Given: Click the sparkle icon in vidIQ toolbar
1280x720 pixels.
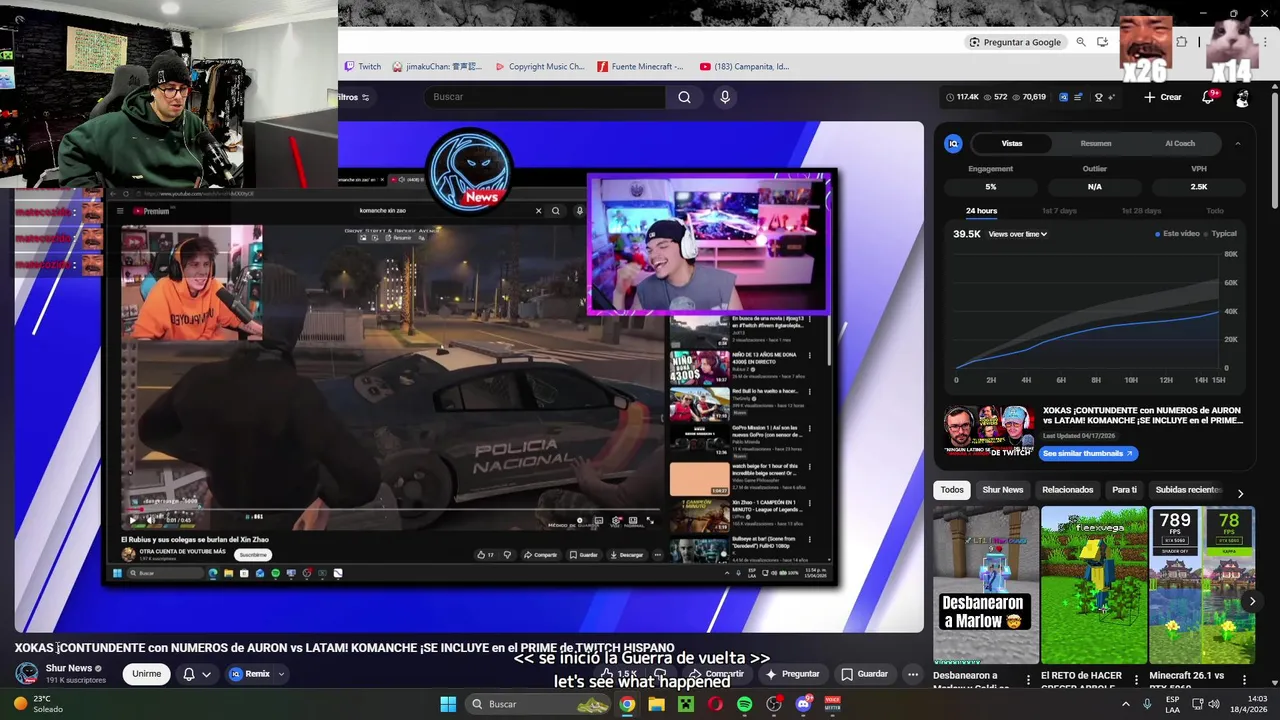Looking at the screenshot, I should click(1112, 97).
